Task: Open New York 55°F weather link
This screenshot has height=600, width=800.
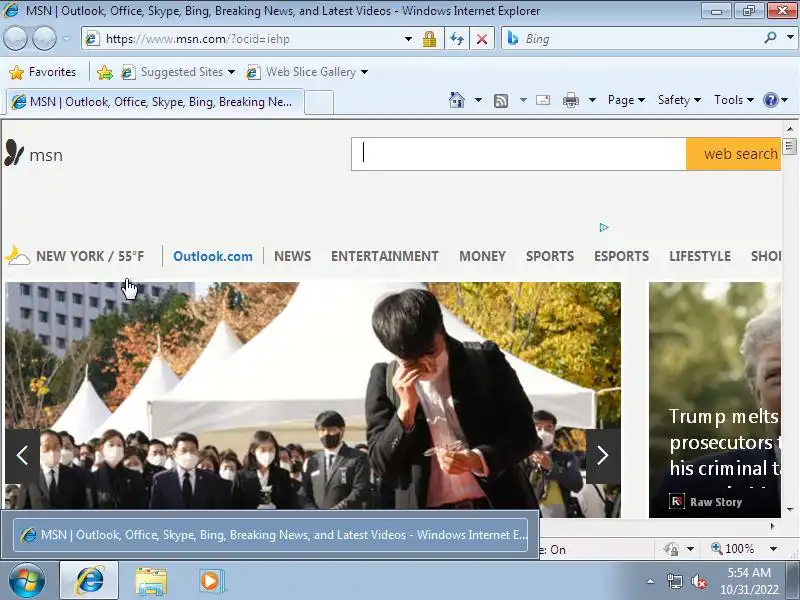Action: click(90, 256)
